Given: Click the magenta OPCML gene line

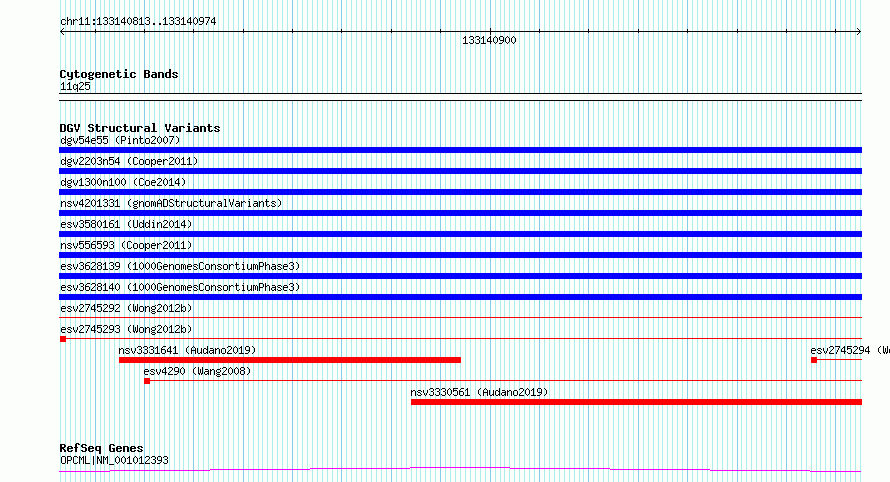Looking at the screenshot, I should tap(460, 469).
